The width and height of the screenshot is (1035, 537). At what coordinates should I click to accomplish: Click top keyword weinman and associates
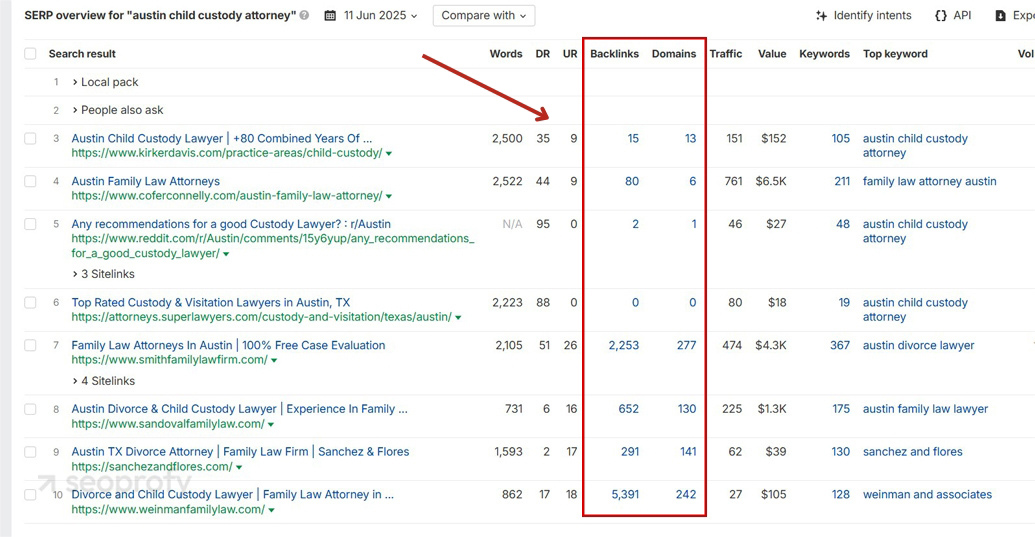927,494
